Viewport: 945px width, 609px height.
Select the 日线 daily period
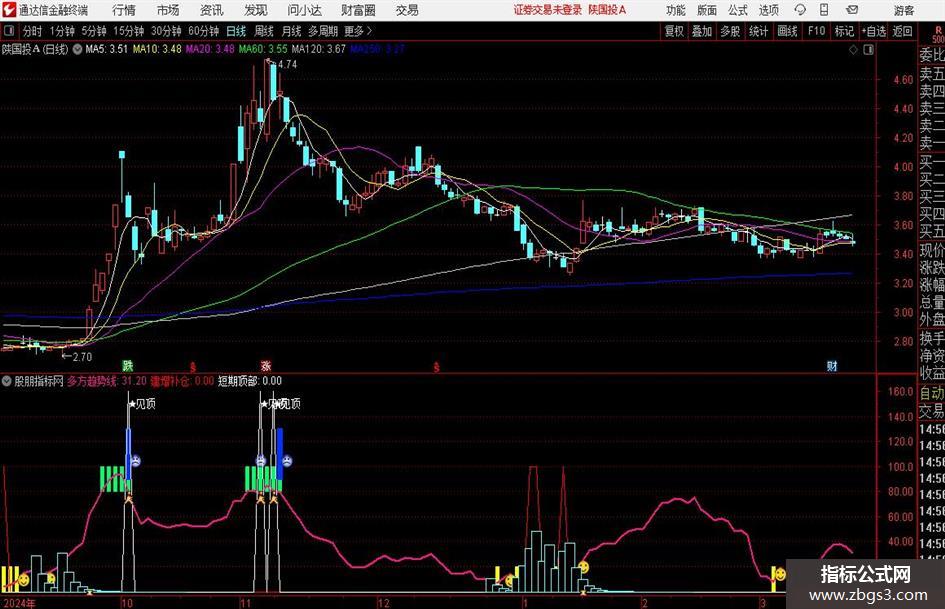coord(236,31)
